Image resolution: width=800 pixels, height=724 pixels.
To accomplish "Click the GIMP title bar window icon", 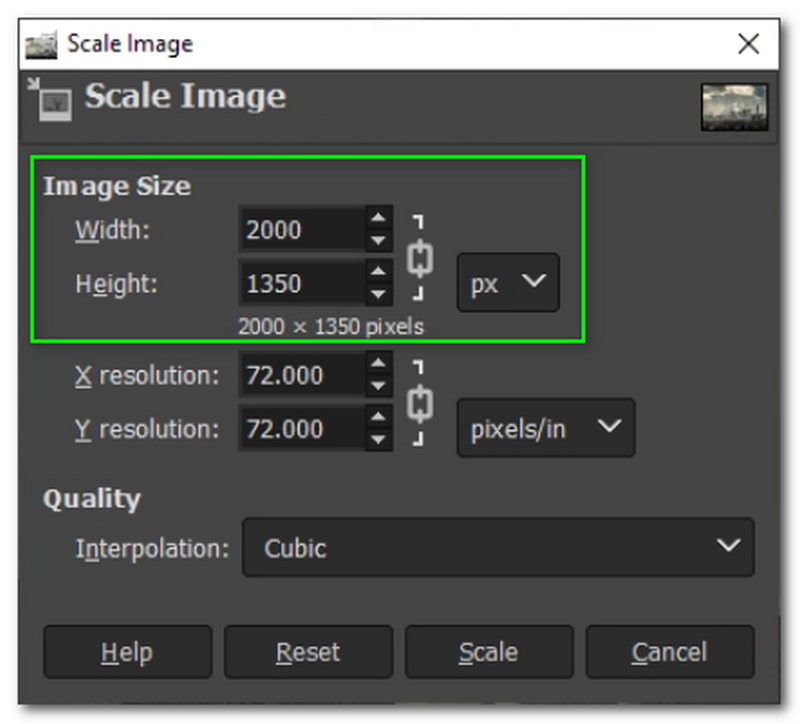I will [x=42, y=44].
